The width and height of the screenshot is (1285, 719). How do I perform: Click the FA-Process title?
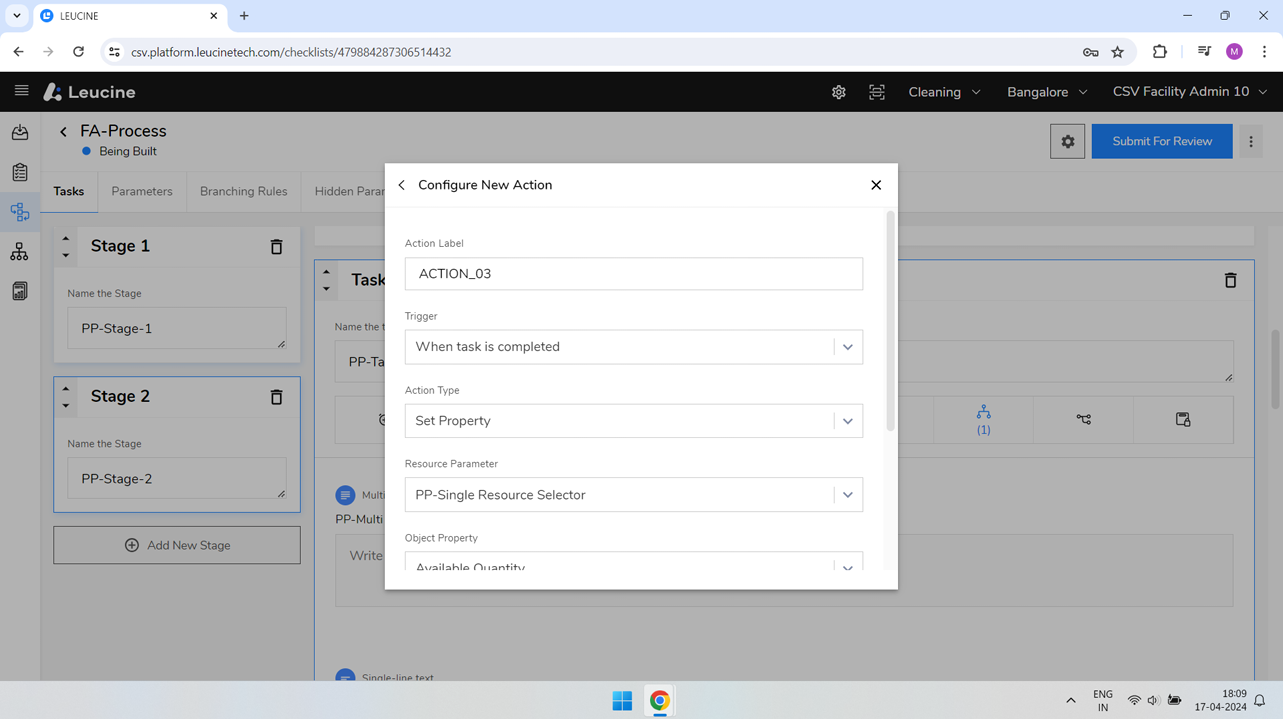tap(123, 131)
